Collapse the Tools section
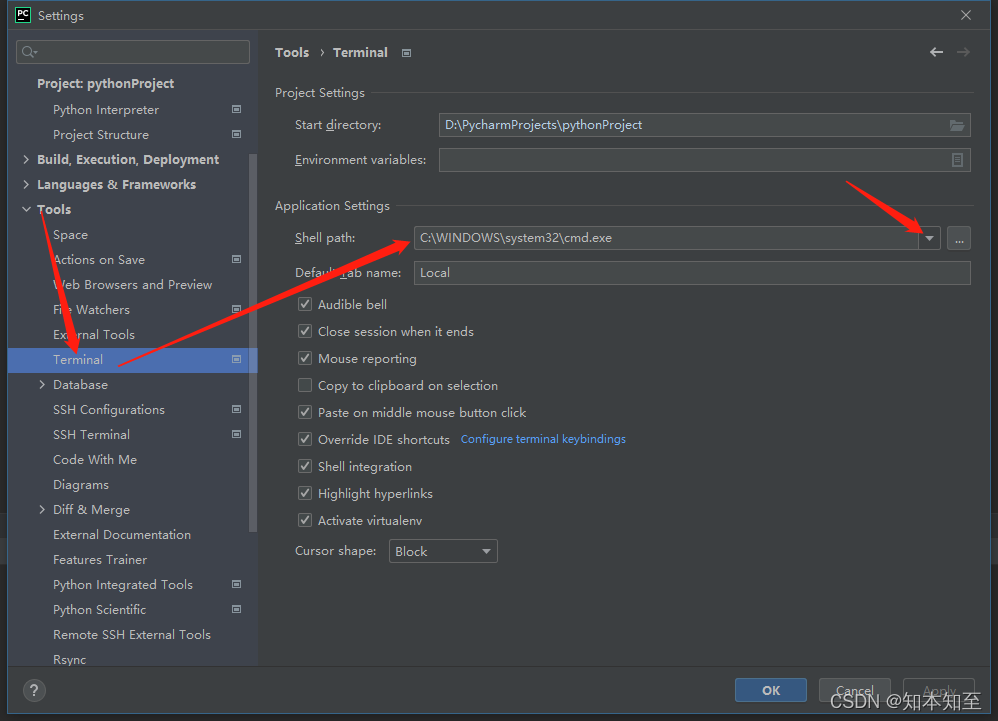Viewport: 998px width, 721px height. pyautogui.click(x=26, y=209)
